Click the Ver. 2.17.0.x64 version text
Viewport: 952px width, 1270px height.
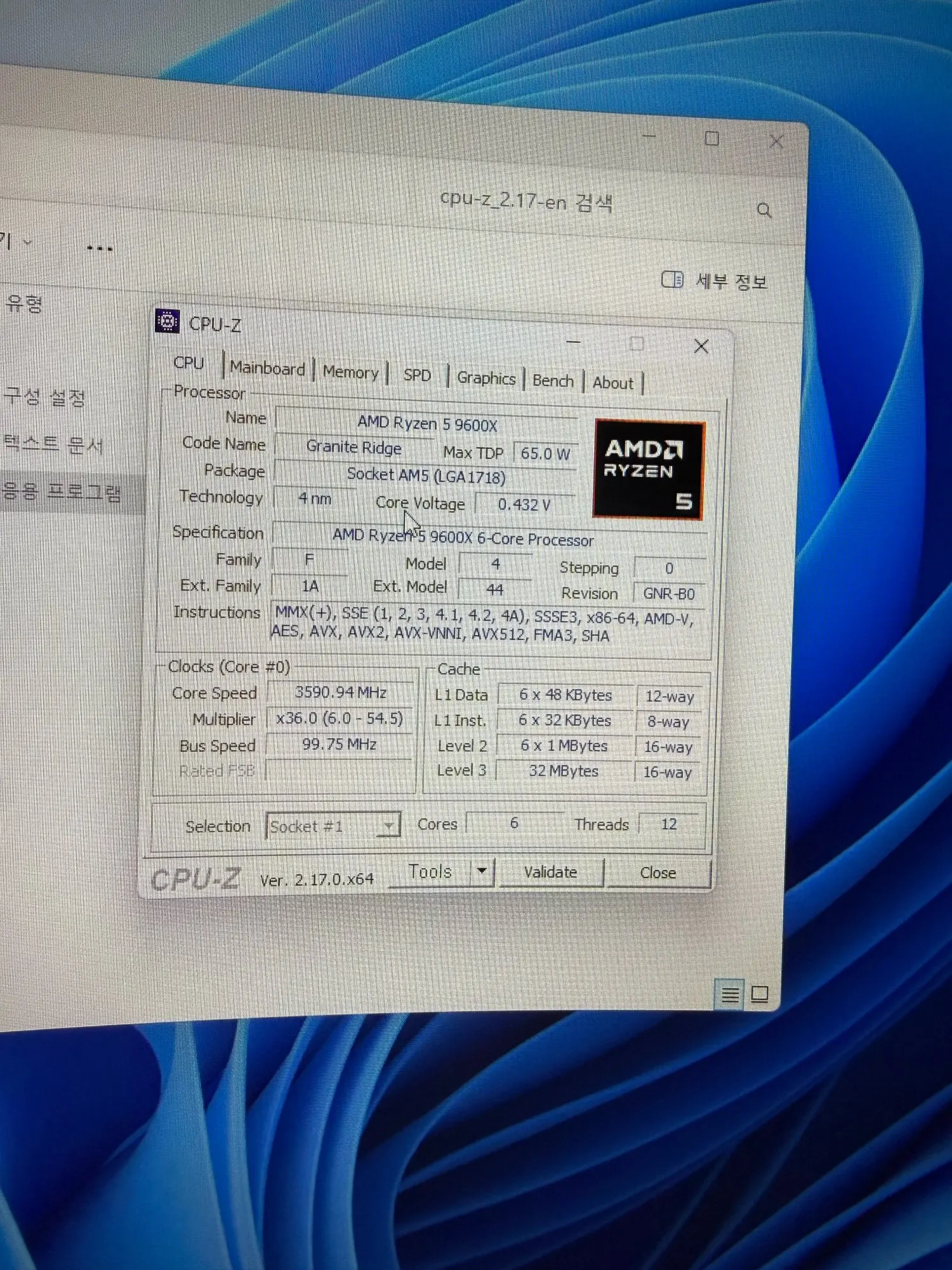(x=317, y=880)
